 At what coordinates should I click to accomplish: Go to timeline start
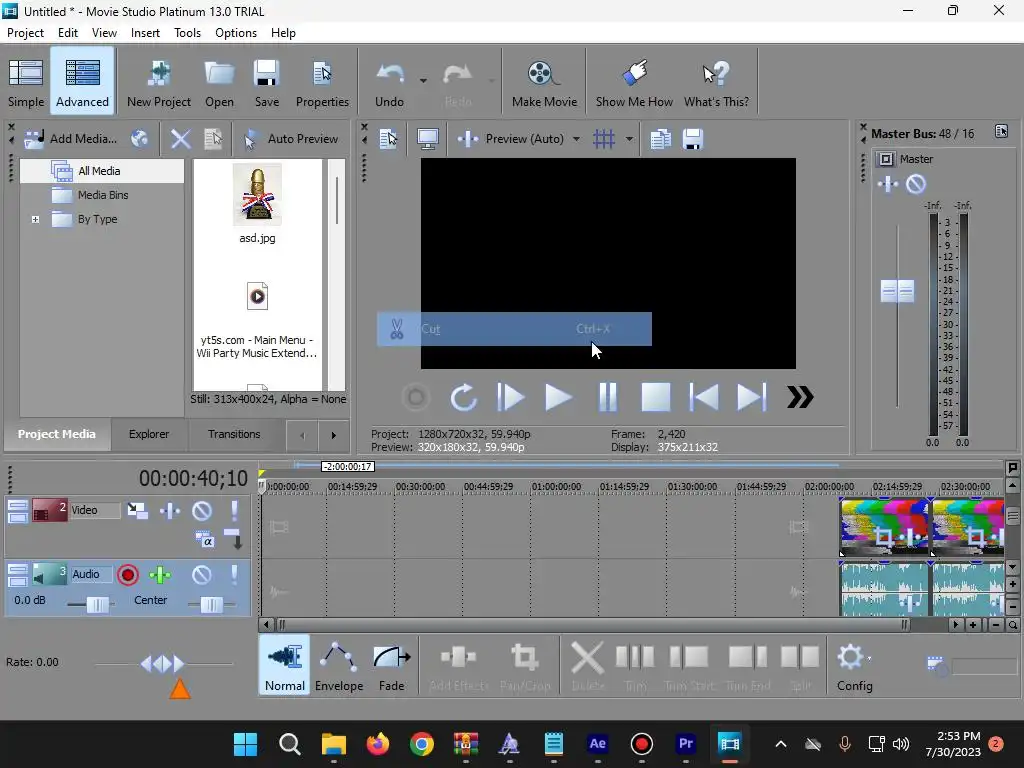(x=704, y=397)
